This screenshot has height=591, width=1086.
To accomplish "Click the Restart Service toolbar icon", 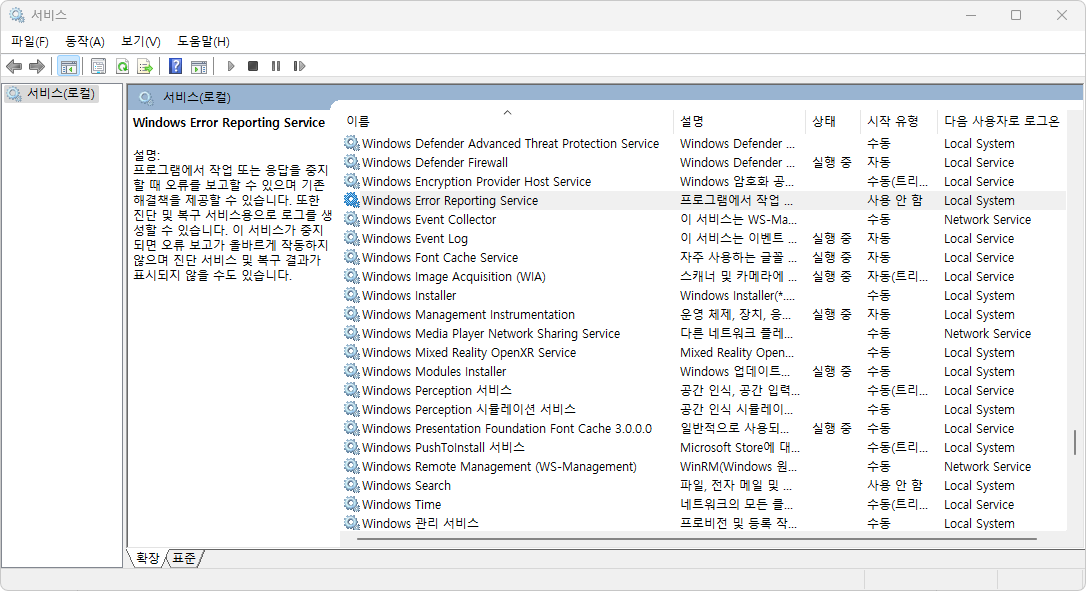I will (x=299, y=67).
